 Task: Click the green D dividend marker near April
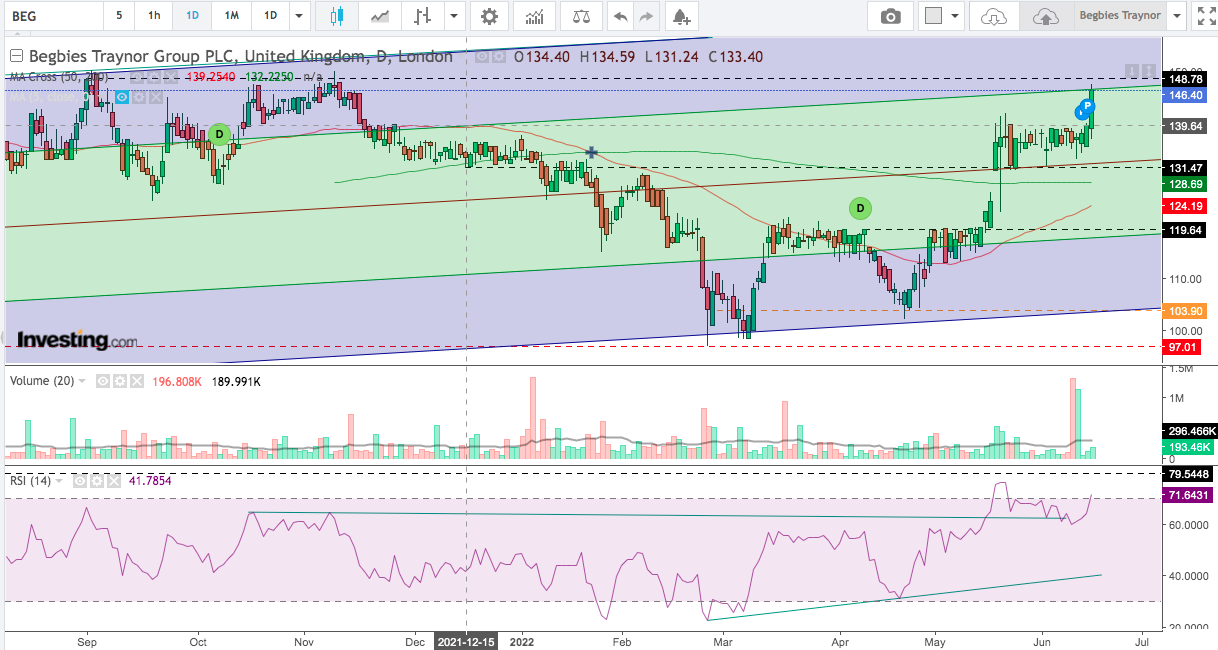click(x=860, y=208)
